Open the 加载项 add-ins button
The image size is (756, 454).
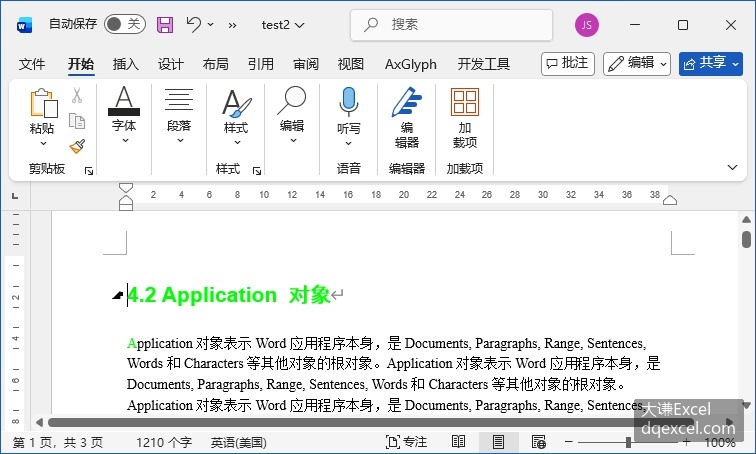(x=465, y=118)
